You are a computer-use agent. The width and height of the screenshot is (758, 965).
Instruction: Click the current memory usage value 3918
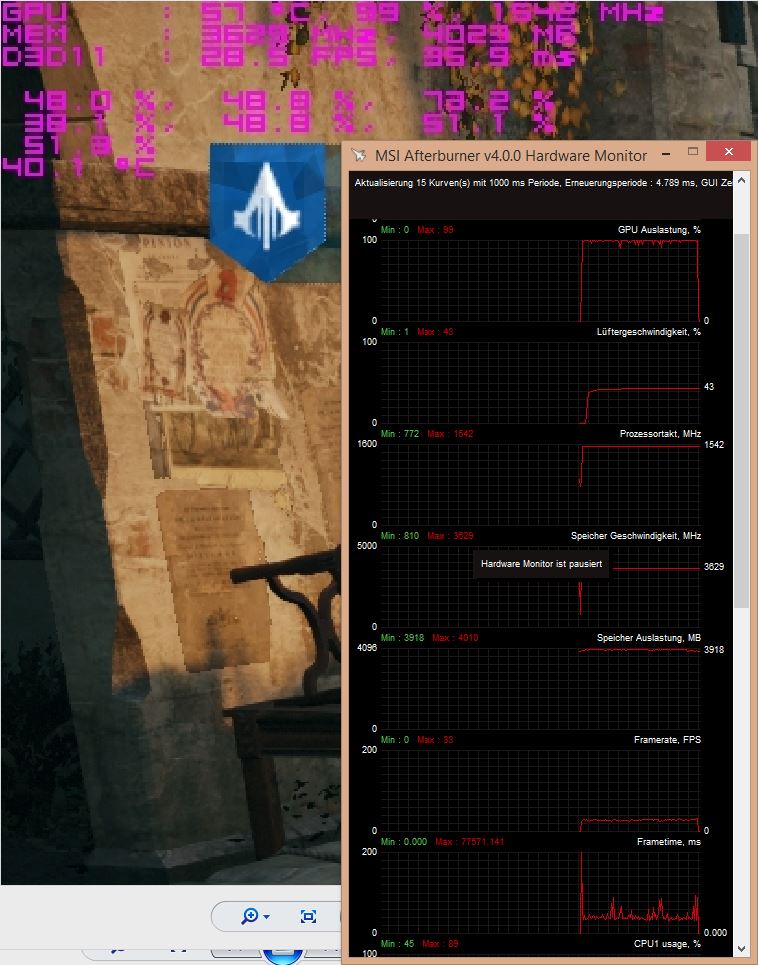pos(714,650)
